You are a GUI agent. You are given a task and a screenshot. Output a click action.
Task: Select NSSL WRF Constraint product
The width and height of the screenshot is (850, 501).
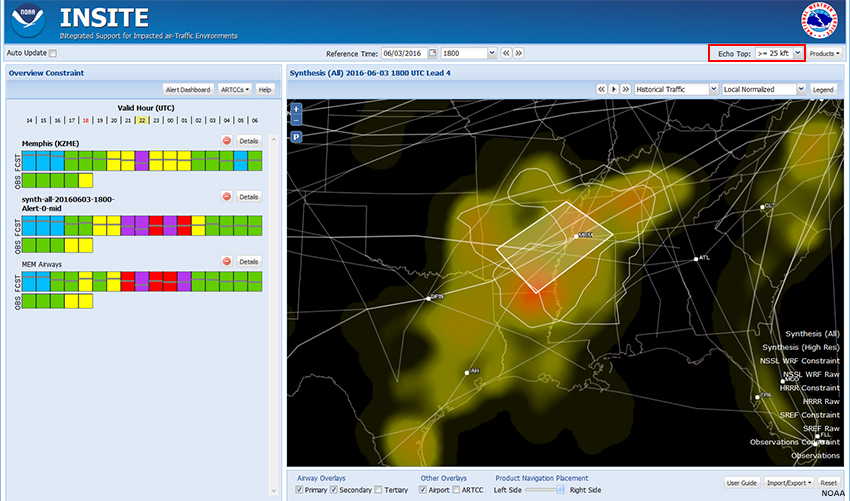800,361
